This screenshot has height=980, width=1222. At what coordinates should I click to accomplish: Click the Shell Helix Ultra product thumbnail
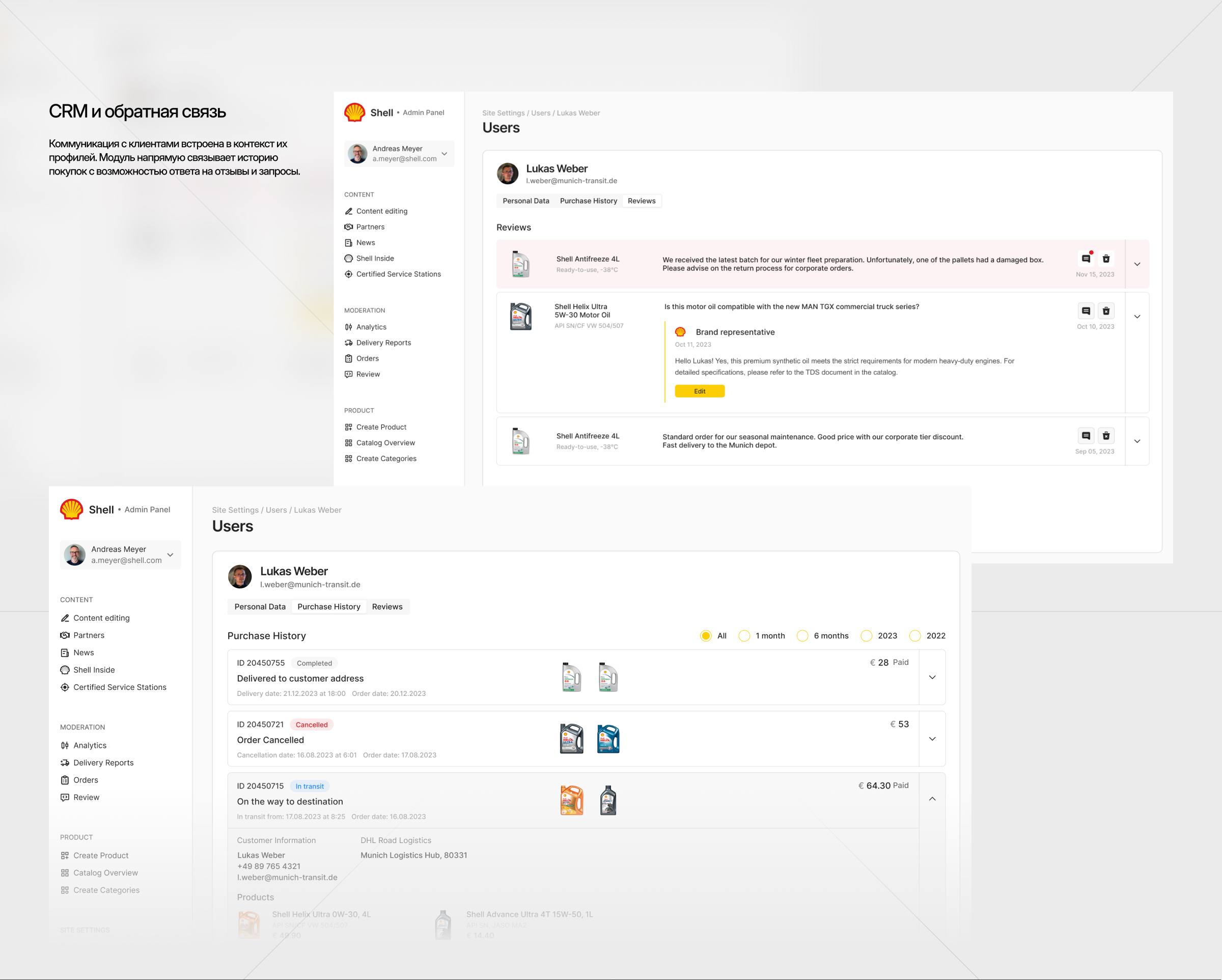point(520,316)
